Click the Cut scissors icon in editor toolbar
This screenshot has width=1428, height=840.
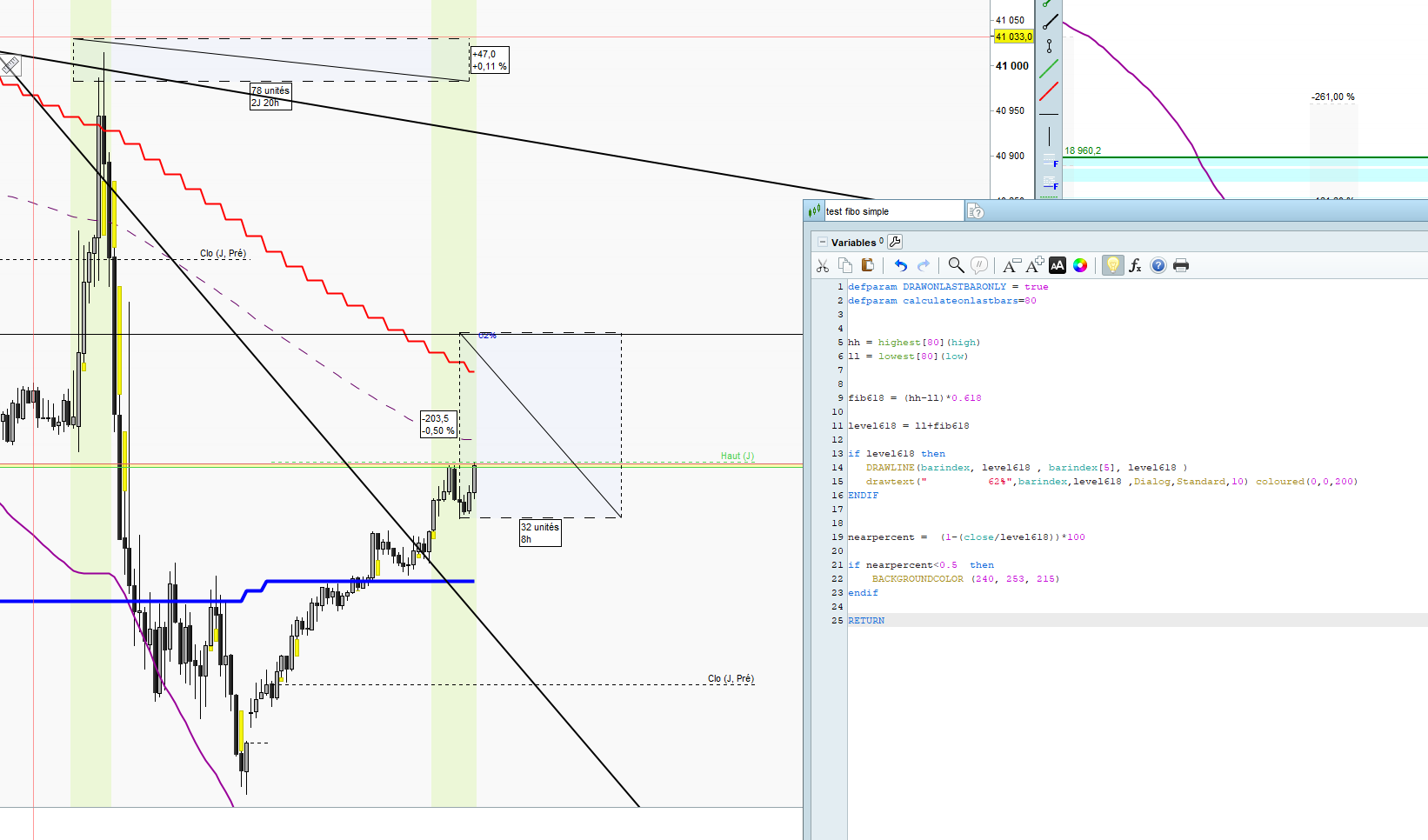[x=823, y=265]
